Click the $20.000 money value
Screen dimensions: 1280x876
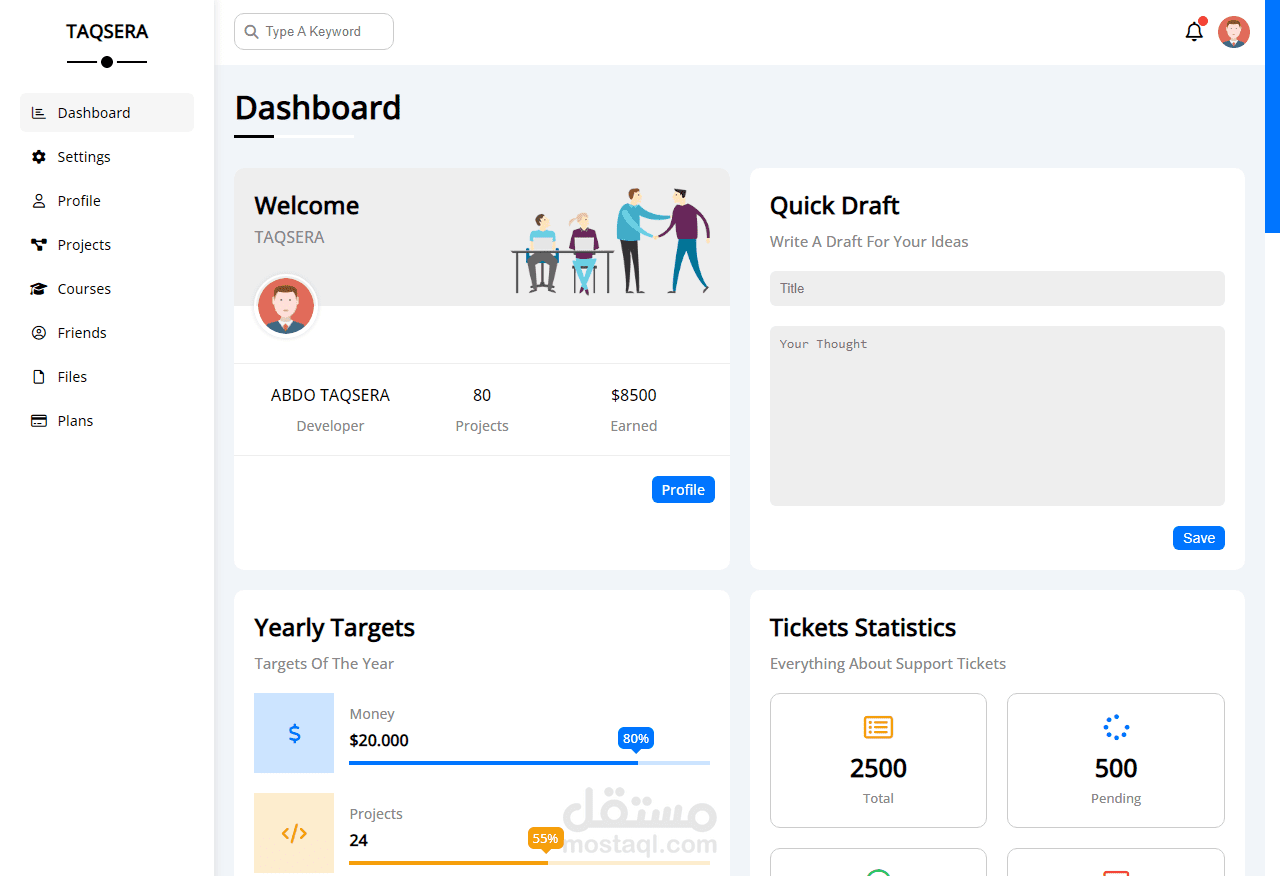[x=379, y=741]
